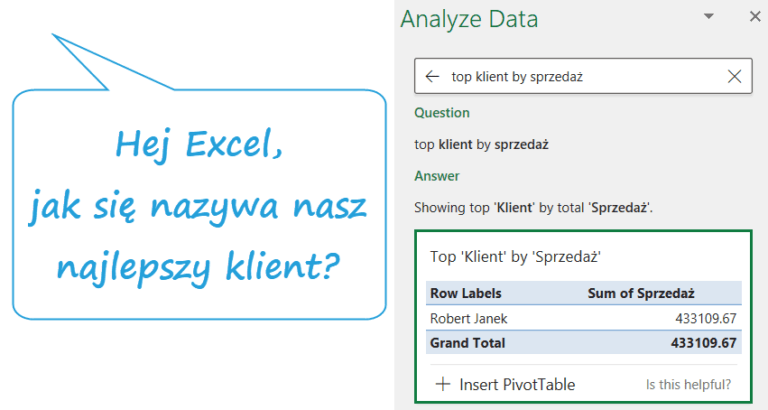This screenshot has width=768, height=410.
Task: Click the 'Is this helpful?' link
Action: (x=688, y=384)
